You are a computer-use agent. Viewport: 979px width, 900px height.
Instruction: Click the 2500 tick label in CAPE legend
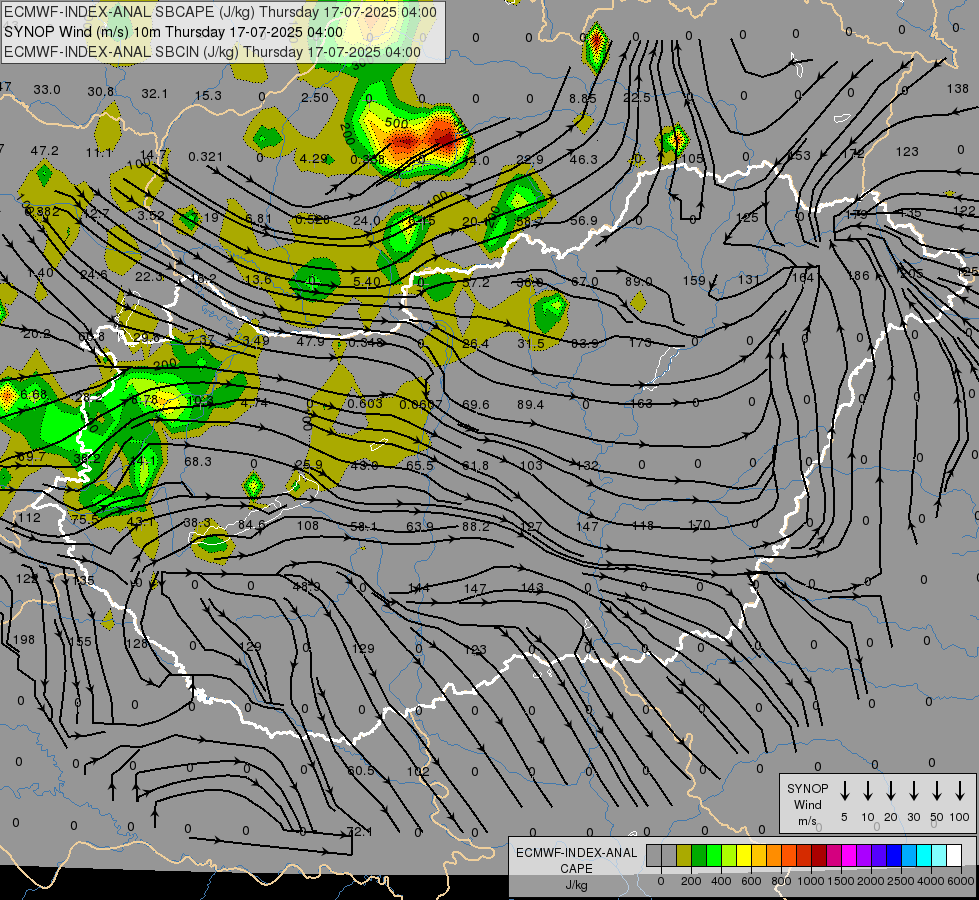click(901, 881)
